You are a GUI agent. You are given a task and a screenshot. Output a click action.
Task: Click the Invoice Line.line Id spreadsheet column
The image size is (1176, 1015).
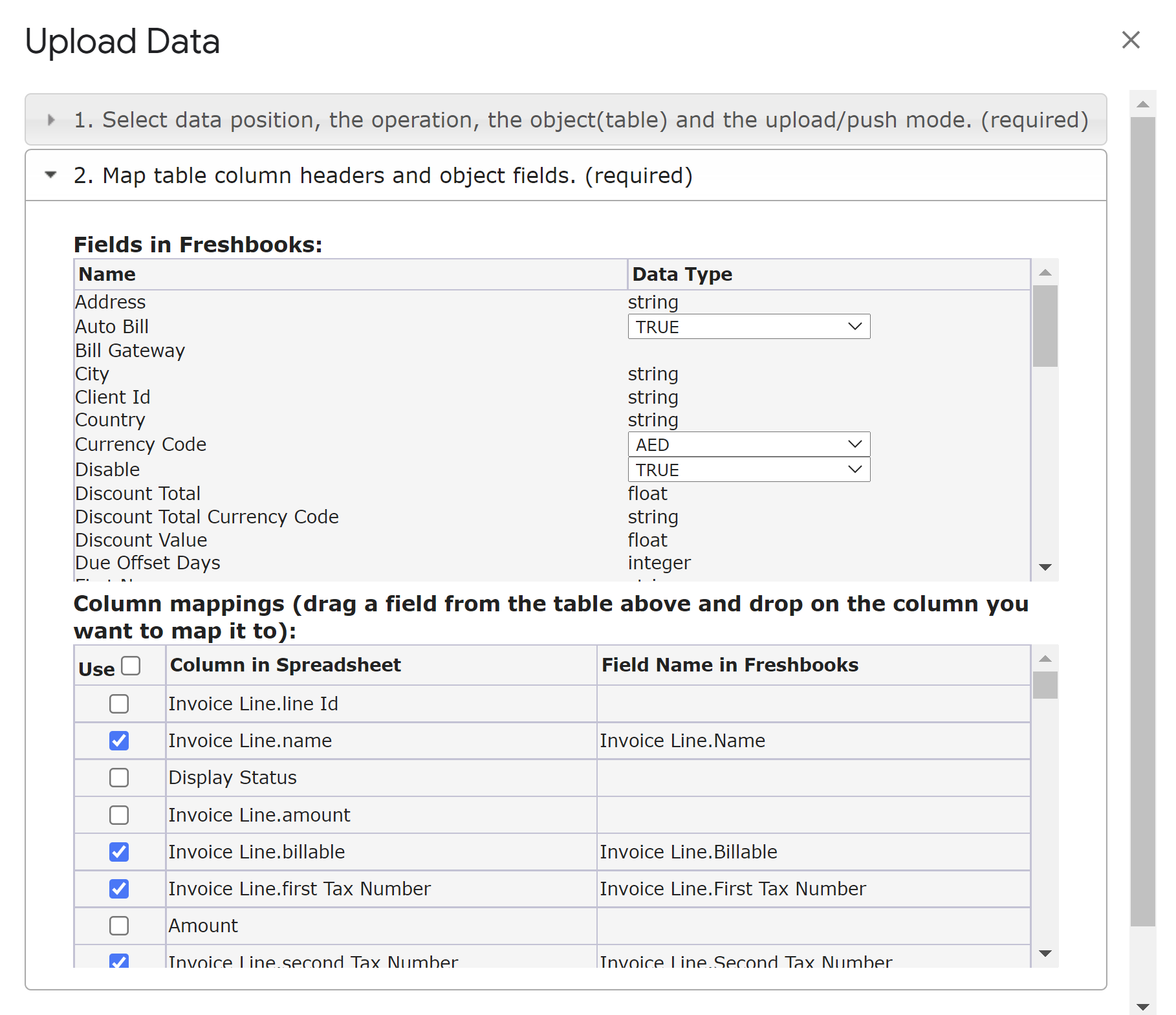tap(381, 704)
